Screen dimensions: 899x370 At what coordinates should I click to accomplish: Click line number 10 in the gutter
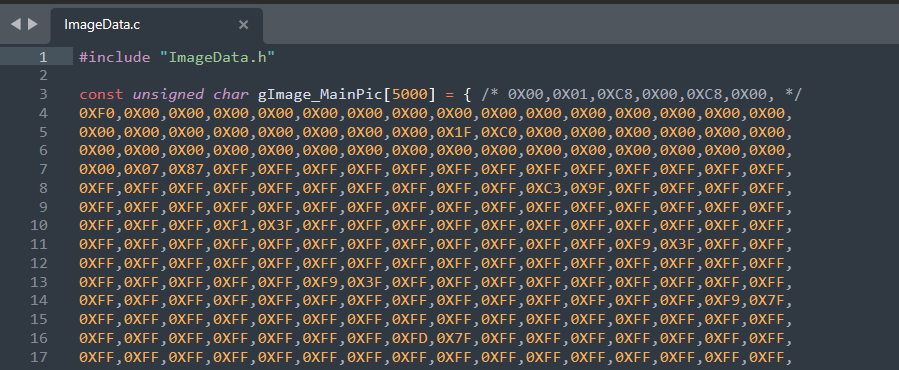(39, 225)
